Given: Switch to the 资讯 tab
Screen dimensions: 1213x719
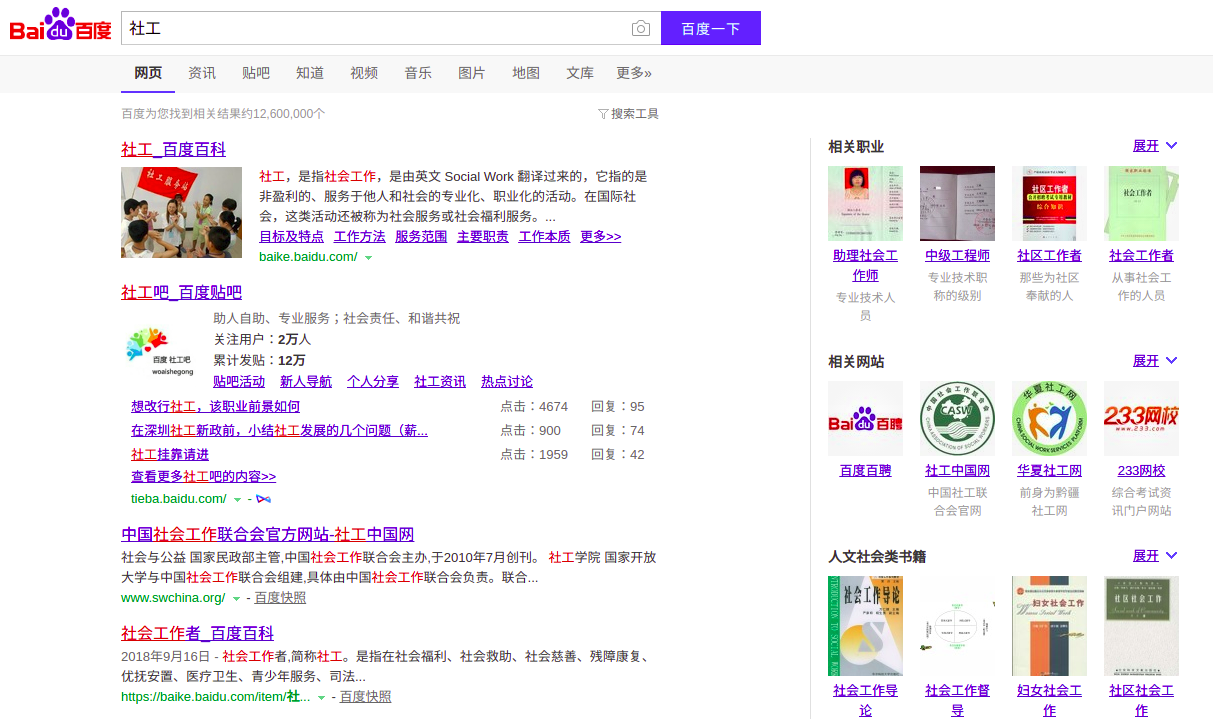Looking at the screenshot, I should click(x=202, y=73).
